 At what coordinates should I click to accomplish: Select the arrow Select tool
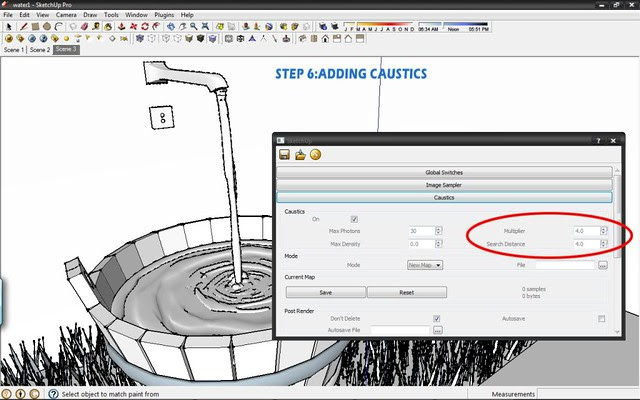click(9, 27)
